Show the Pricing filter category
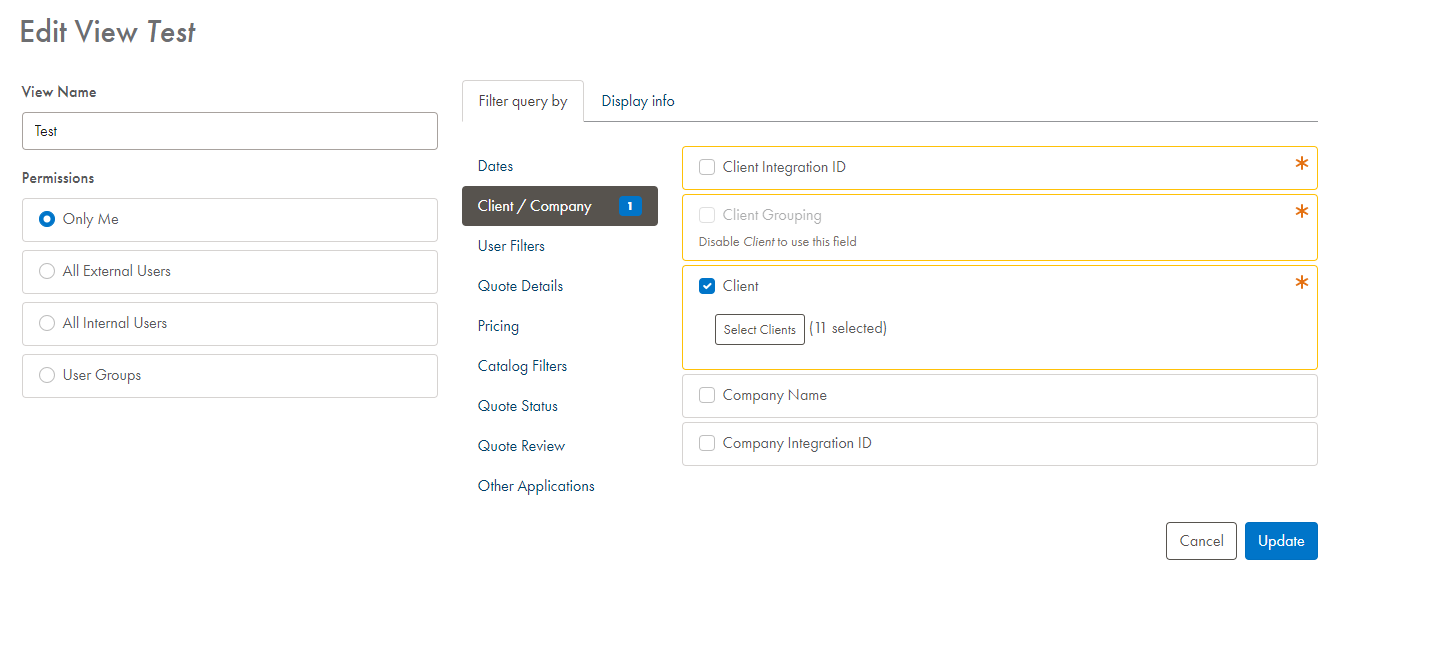 tap(498, 326)
